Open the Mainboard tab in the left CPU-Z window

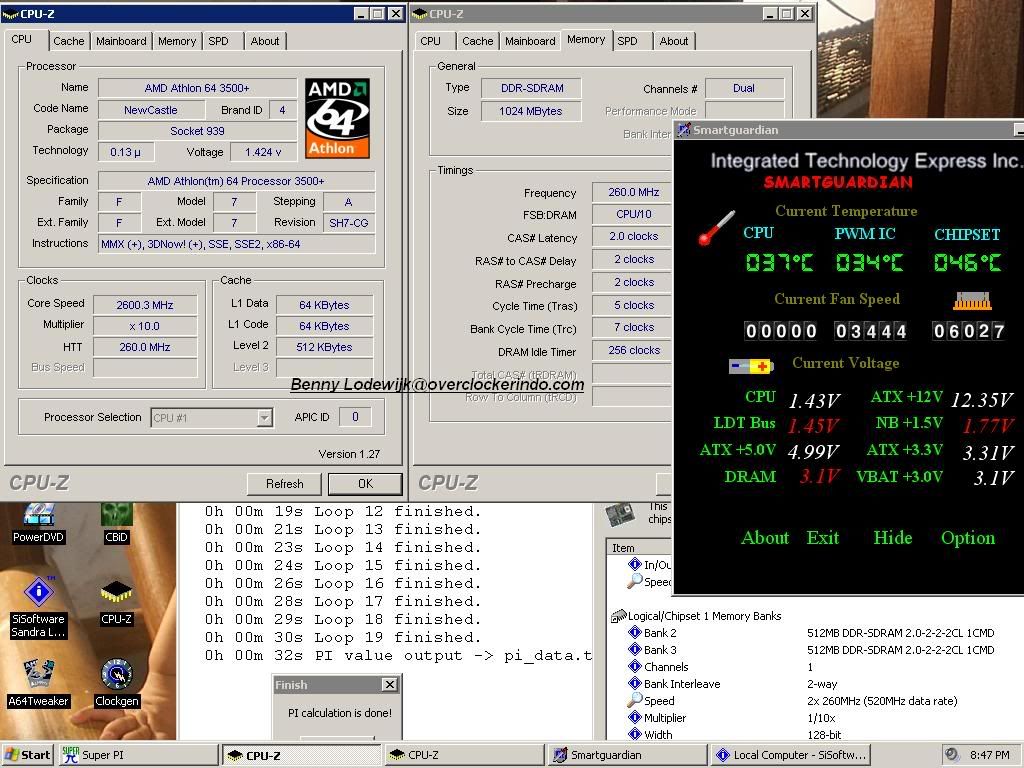[x=121, y=41]
